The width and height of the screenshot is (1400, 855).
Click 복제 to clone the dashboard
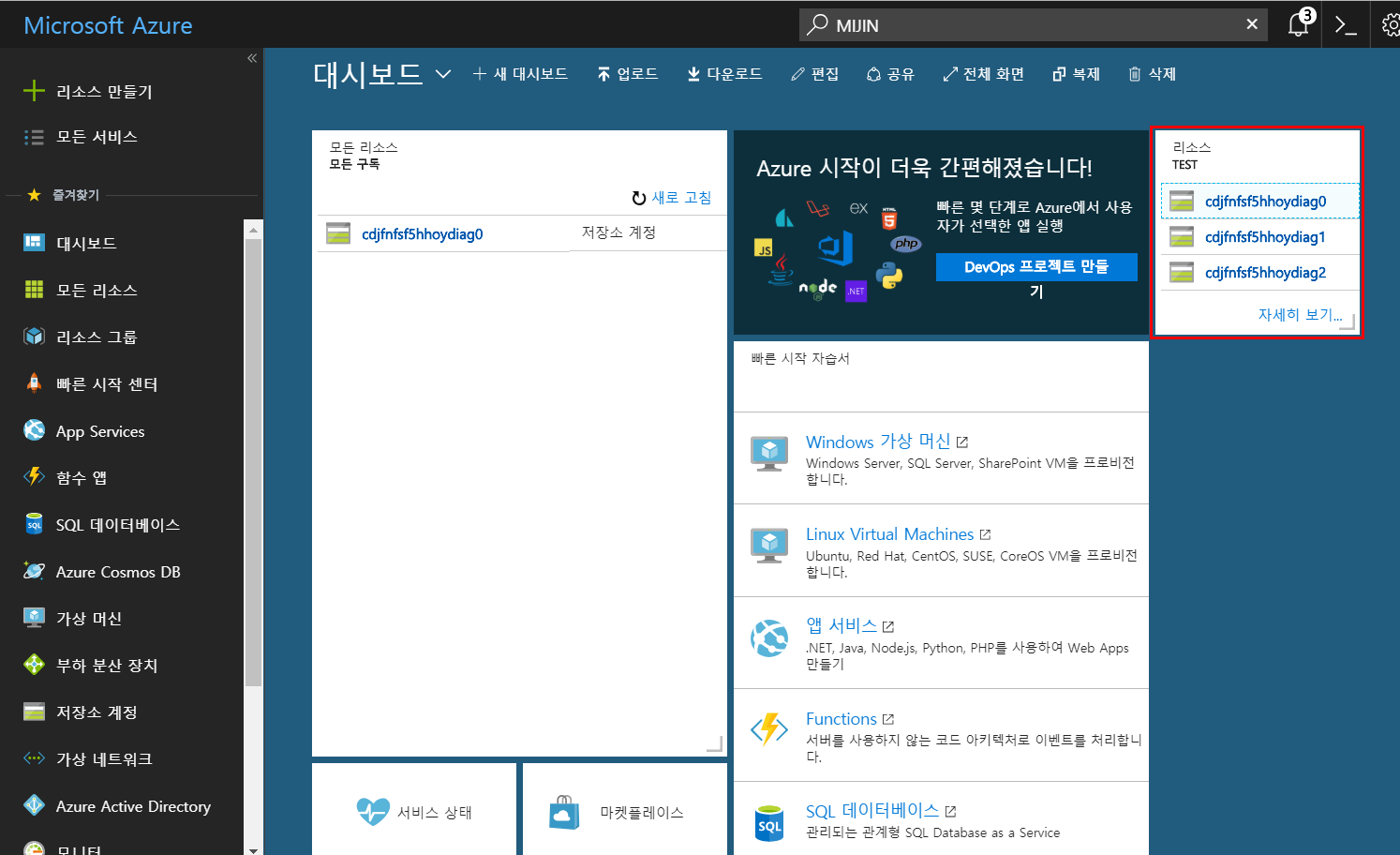click(x=1076, y=74)
